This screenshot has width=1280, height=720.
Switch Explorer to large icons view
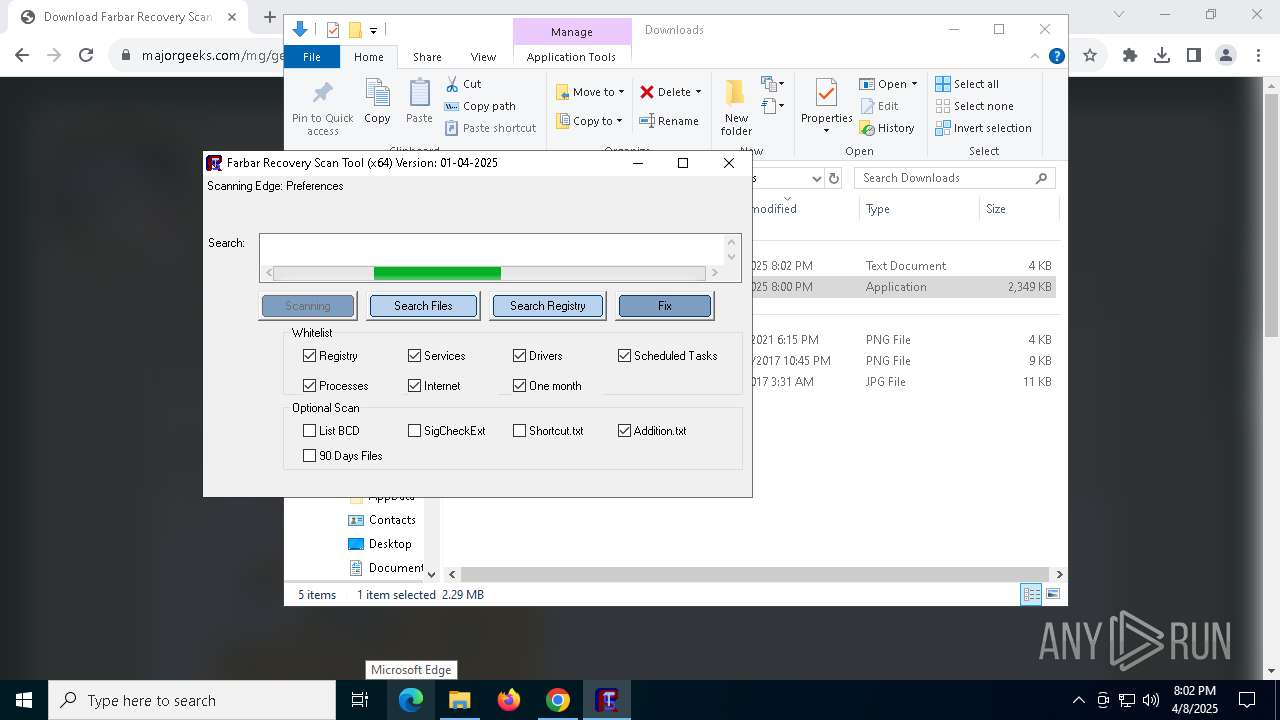[x=1053, y=594]
